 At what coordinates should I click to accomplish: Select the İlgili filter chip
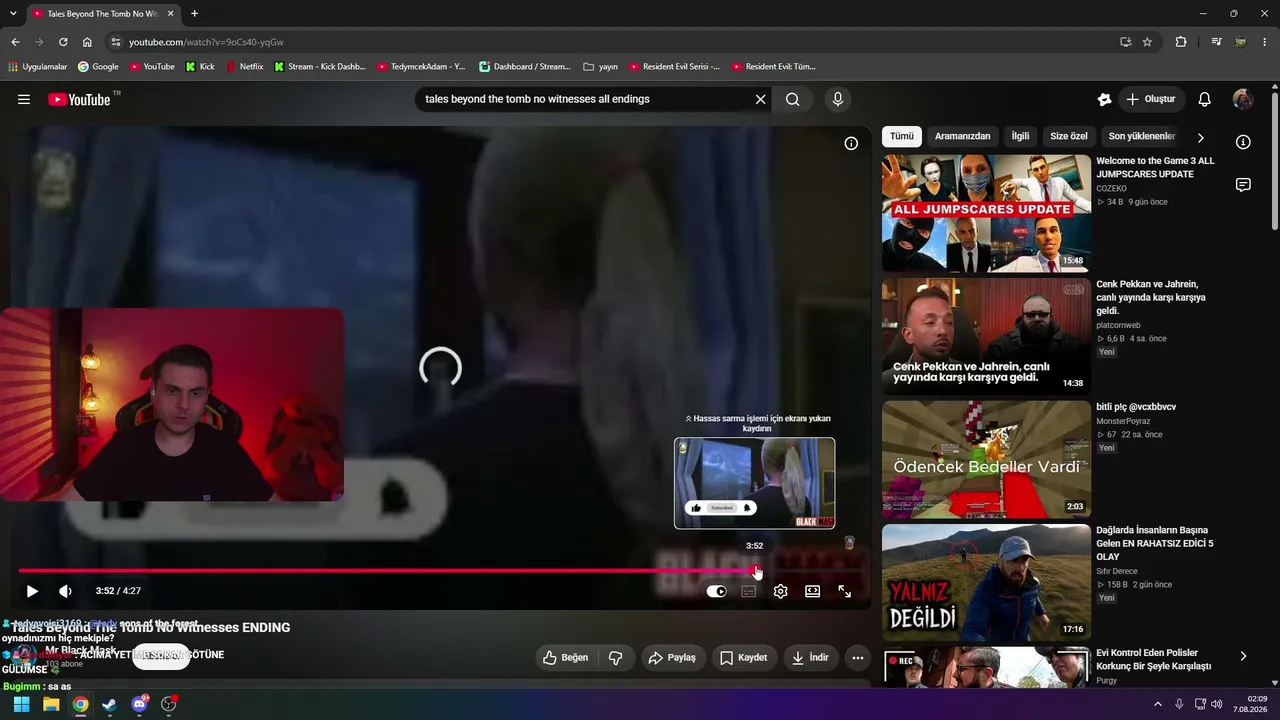click(x=1020, y=136)
